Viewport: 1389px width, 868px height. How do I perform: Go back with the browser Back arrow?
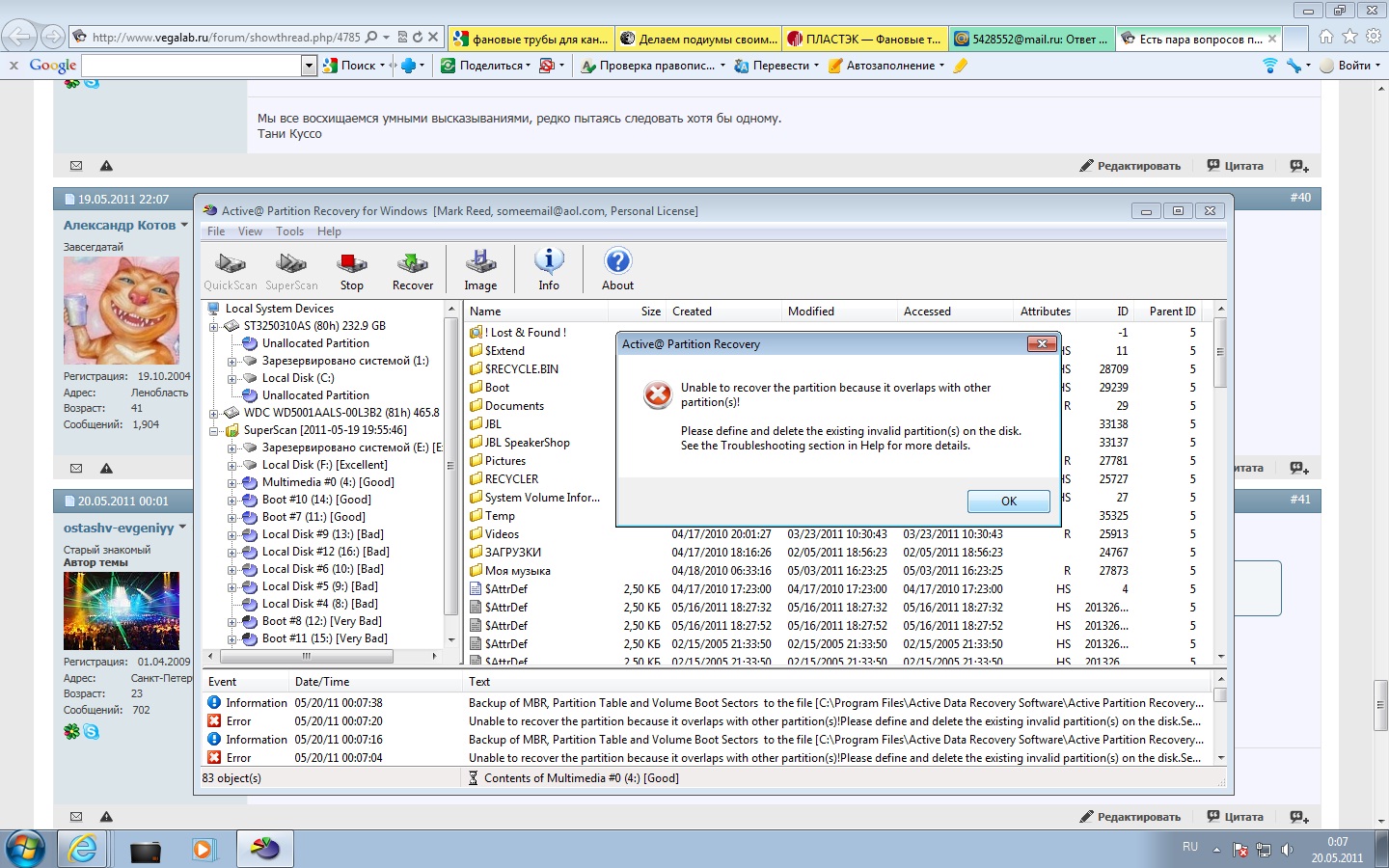coord(18,37)
